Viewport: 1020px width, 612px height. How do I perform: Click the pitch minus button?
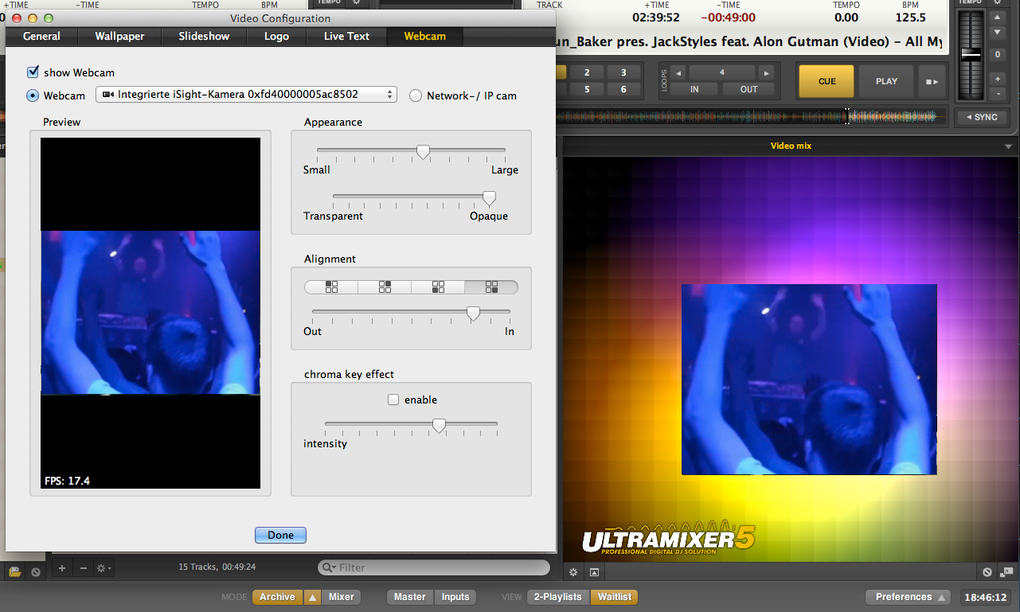click(x=997, y=94)
